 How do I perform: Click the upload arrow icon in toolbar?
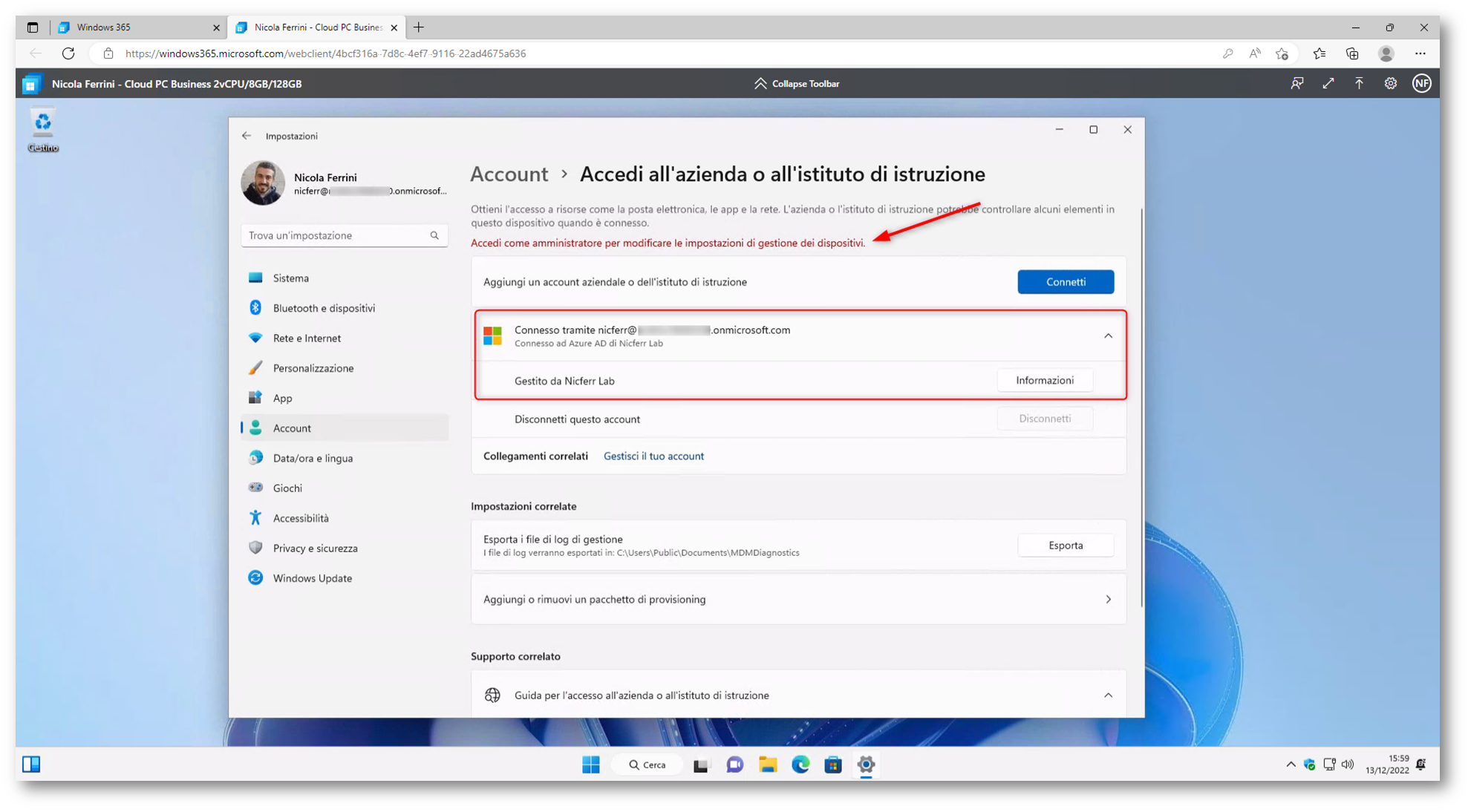pos(1359,84)
